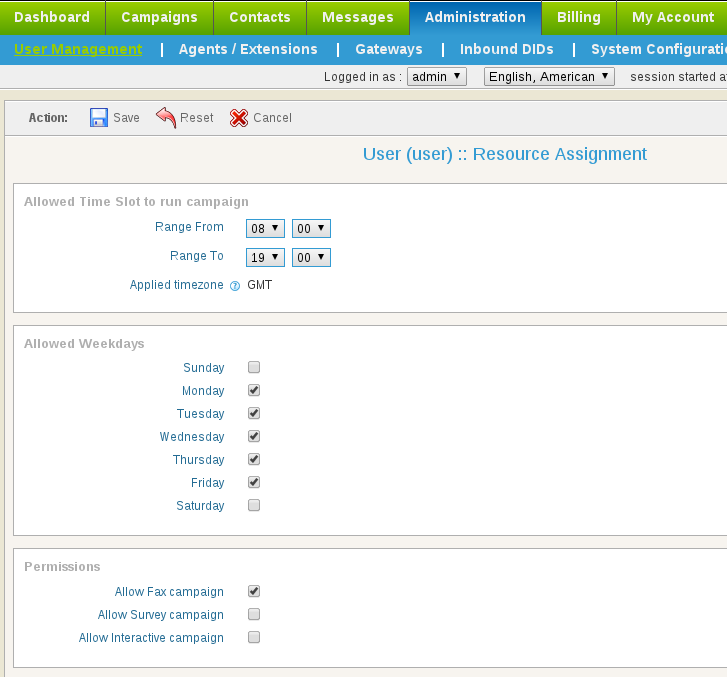Open the Gateways submenu link
Image resolution: width=727 pixels, height=677 pixels.
(389, 49)
